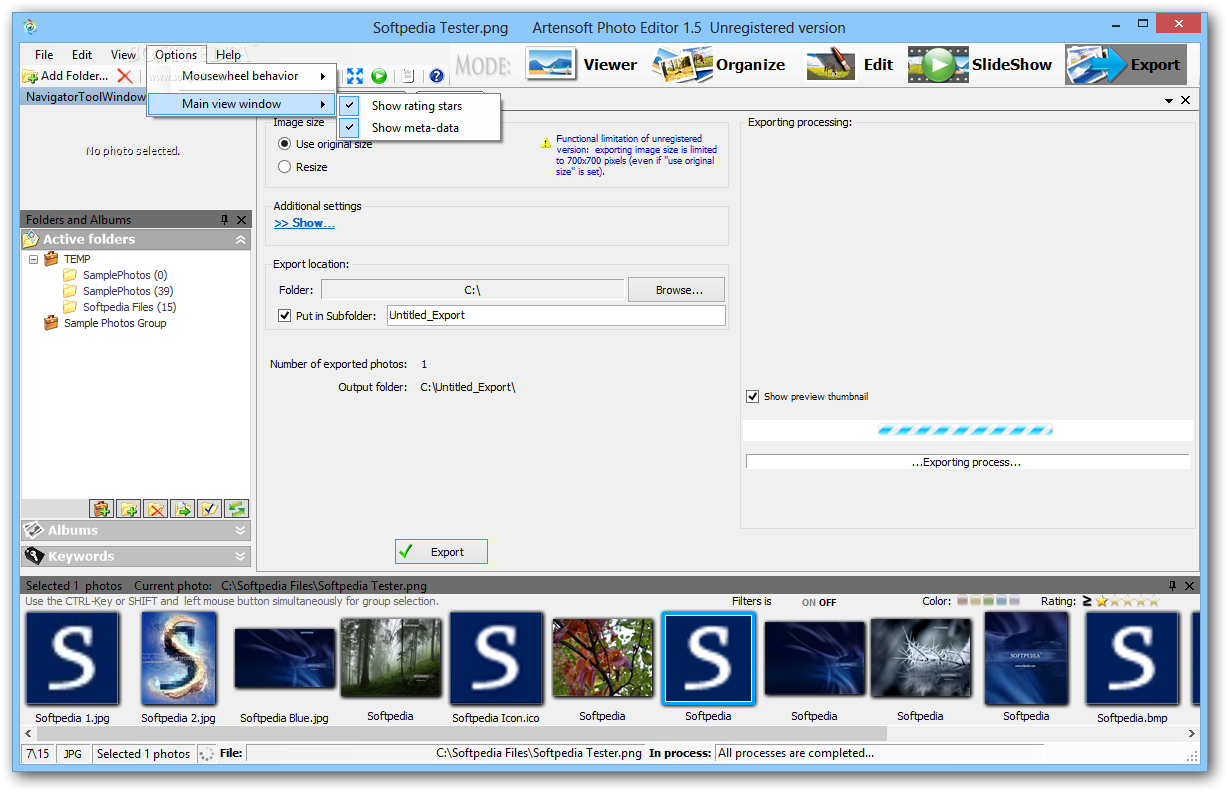1228x792 pixels.
Task: Open the View menu
Action: click(x=124, y=55)
